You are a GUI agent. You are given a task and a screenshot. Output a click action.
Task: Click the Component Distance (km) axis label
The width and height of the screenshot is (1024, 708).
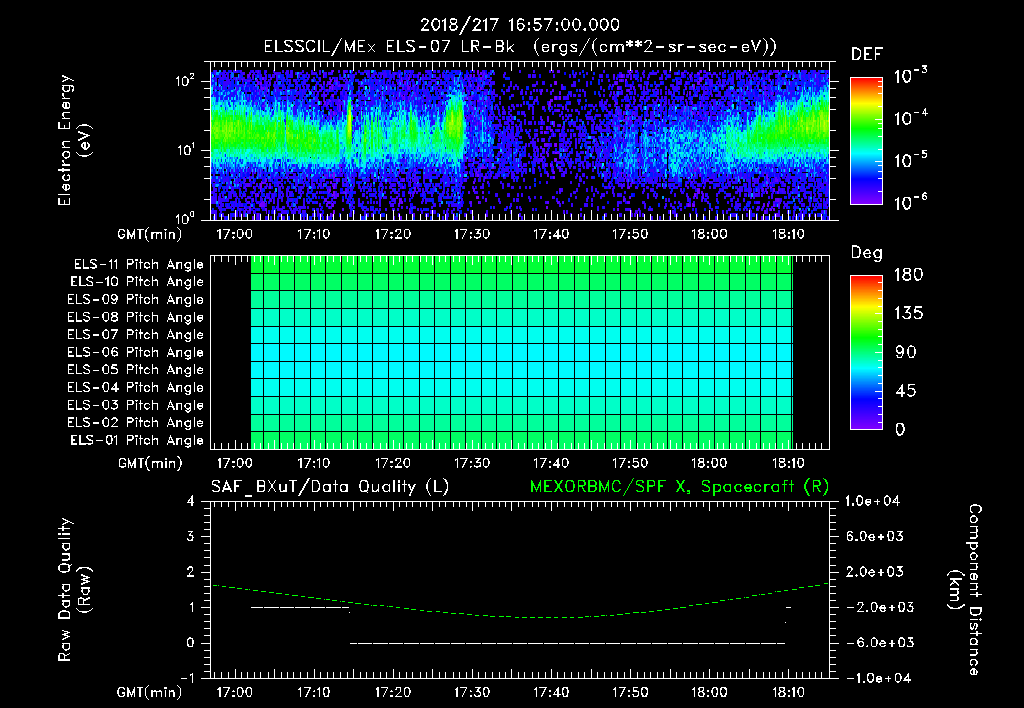pos(965,589)
